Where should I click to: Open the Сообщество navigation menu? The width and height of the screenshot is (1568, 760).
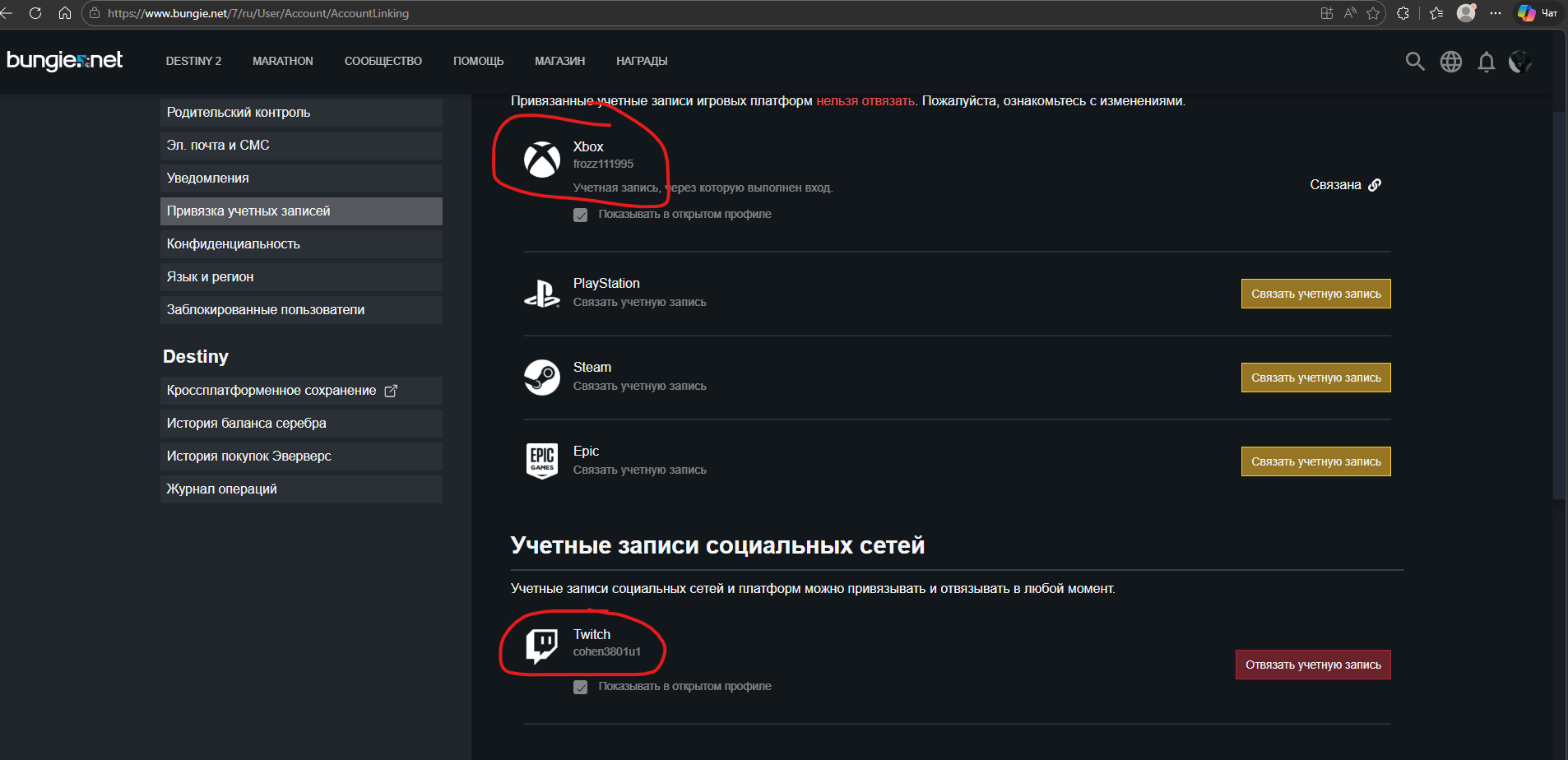point(383,61)
